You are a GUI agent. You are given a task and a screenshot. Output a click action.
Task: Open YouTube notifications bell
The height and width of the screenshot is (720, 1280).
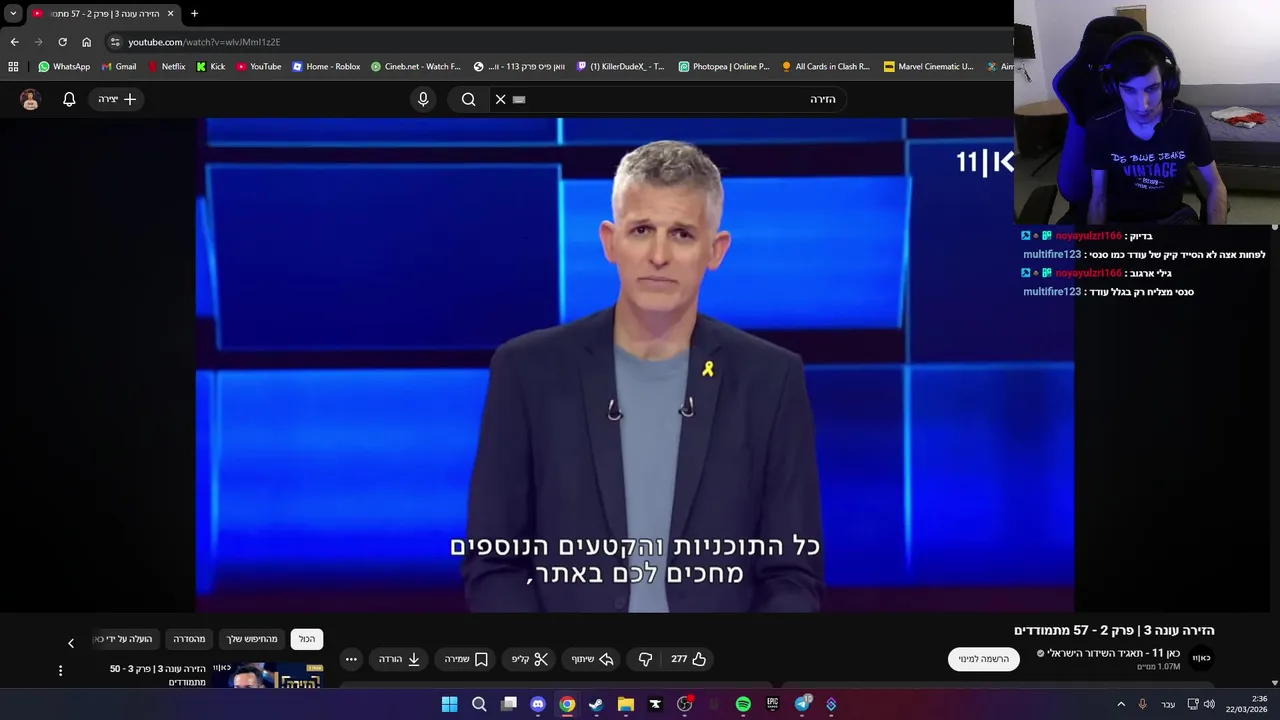[69, 99]
